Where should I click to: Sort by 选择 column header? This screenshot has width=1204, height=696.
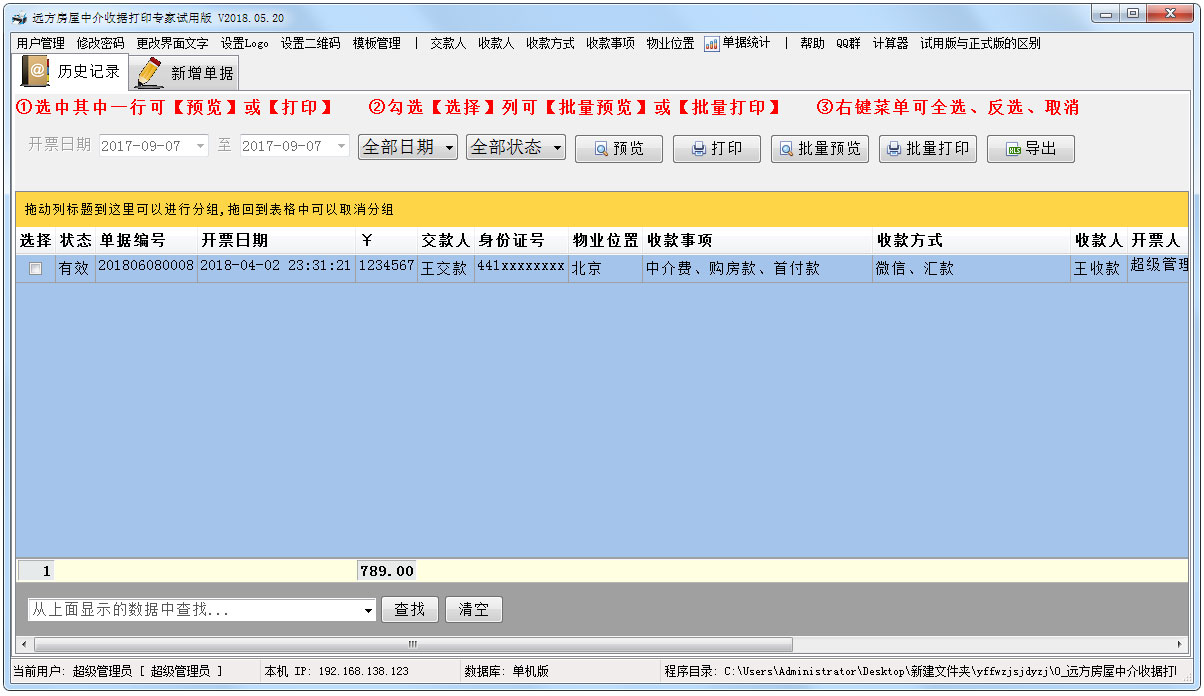click(x=36, y=241)
